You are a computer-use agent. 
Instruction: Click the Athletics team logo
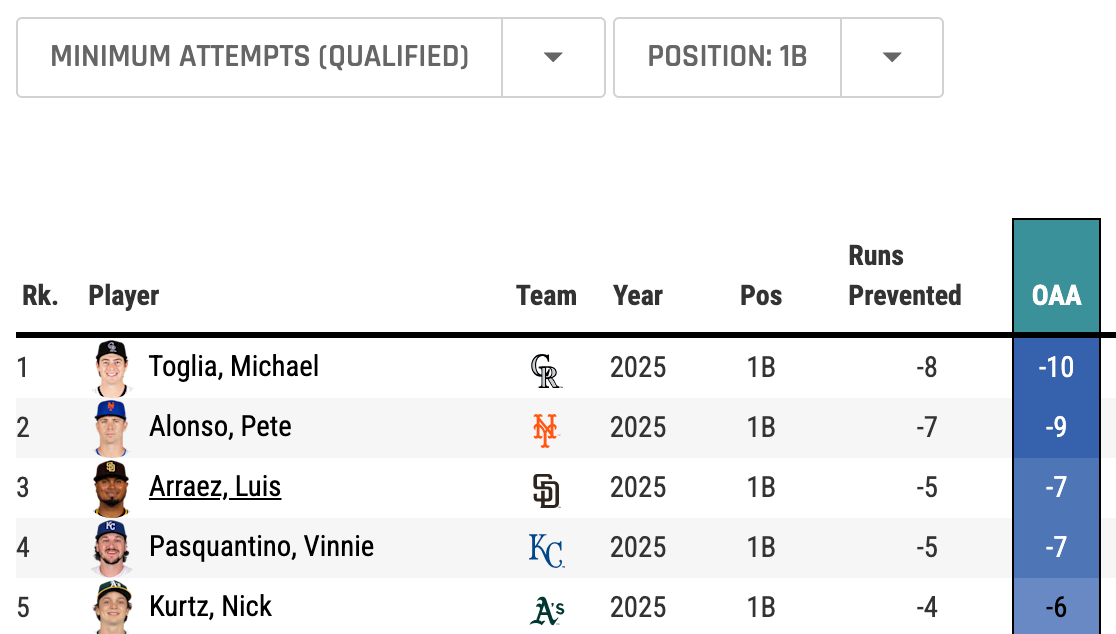click(546, 609)
